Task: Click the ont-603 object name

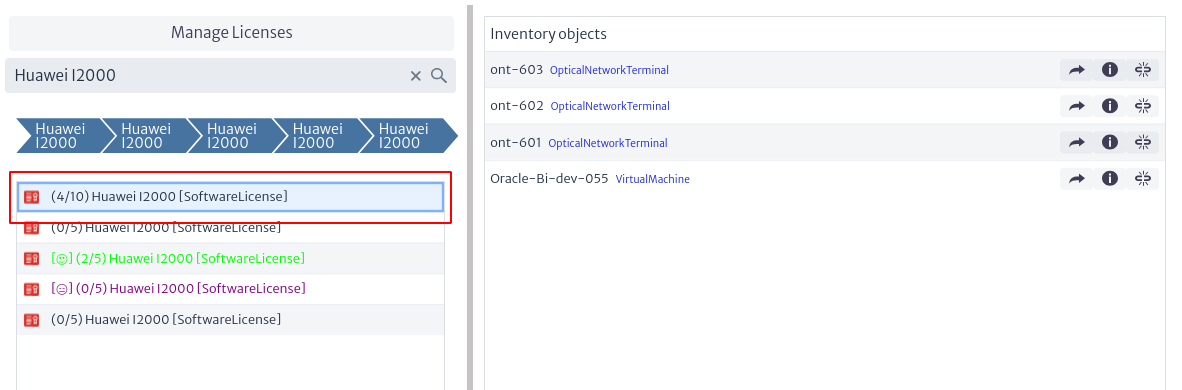Action: click(x=516, y=69)
